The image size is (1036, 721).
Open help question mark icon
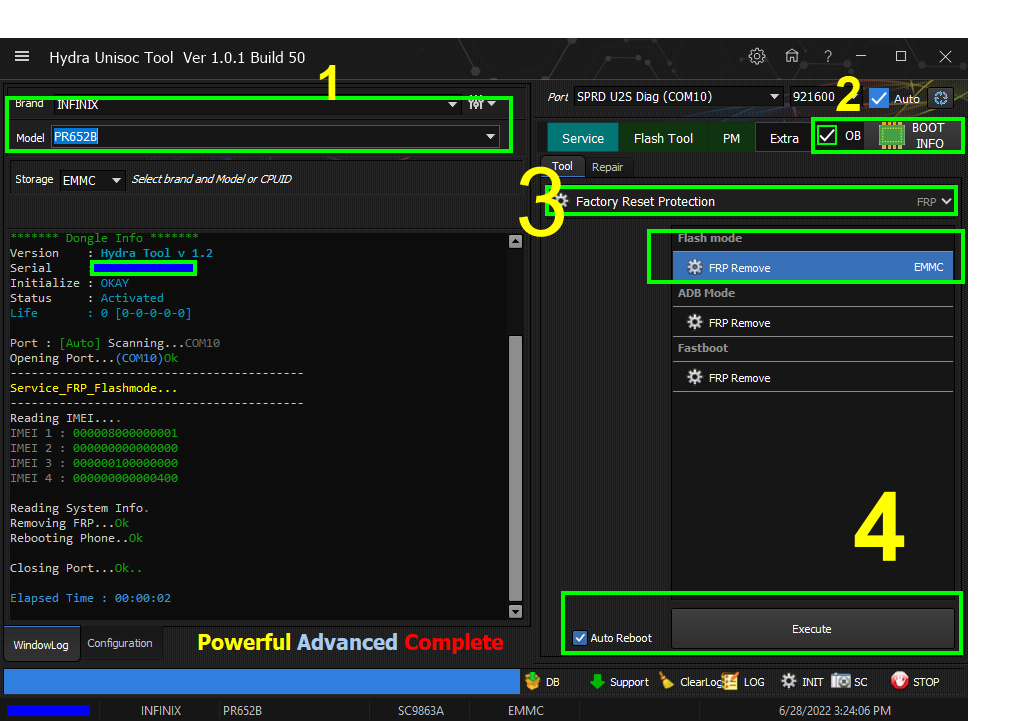[x=827, y=57]
